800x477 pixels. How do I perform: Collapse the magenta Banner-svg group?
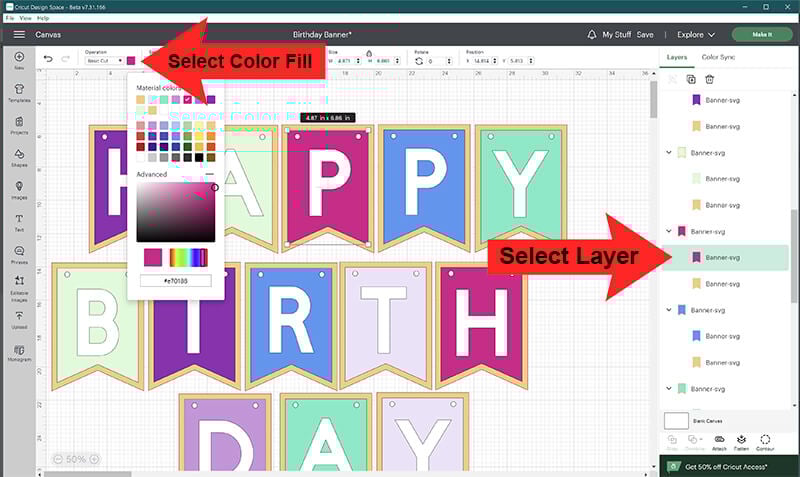(669, 231)
